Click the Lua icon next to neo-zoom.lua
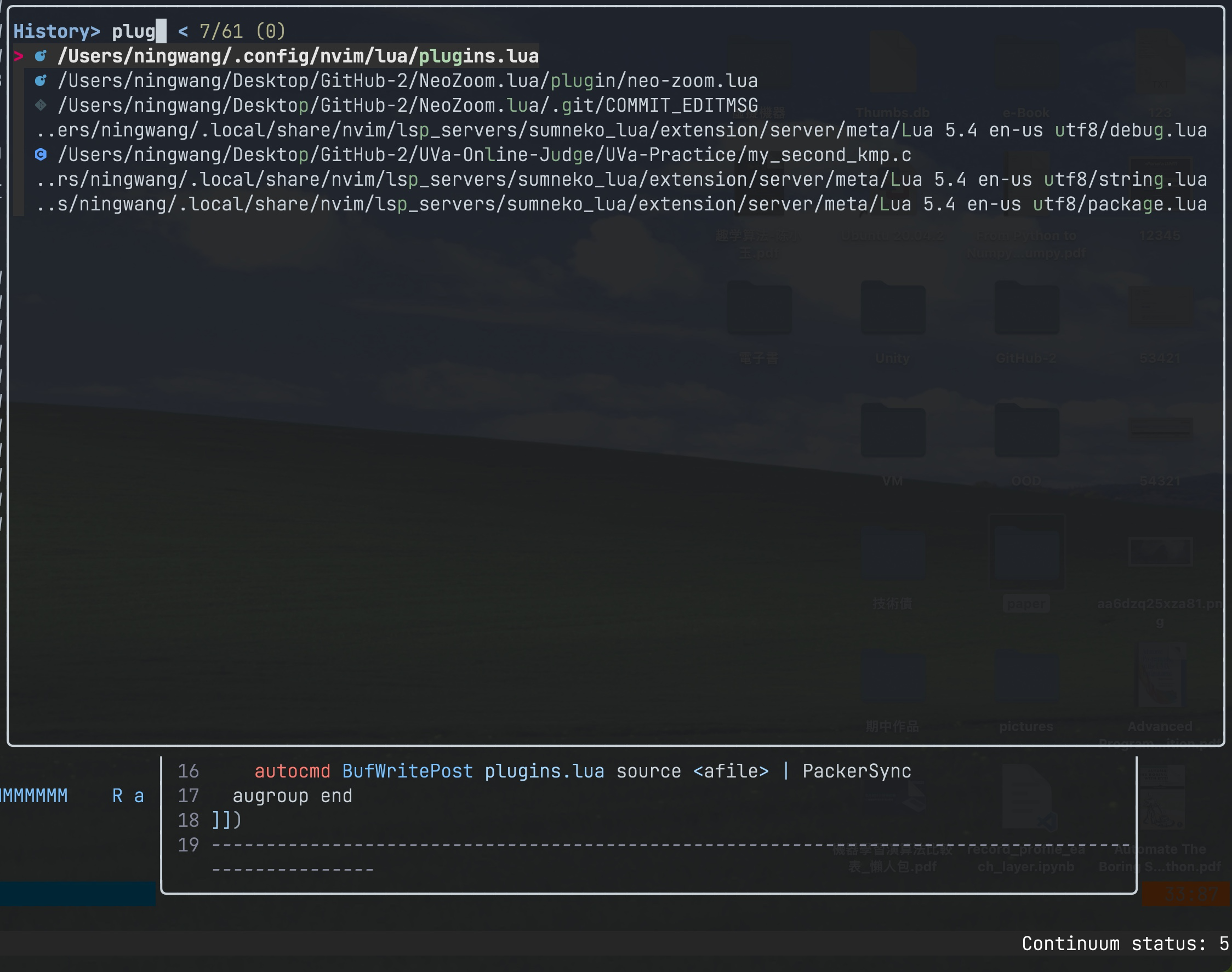This screenshot has width=1232, height=972. click(x=40, y=81)
